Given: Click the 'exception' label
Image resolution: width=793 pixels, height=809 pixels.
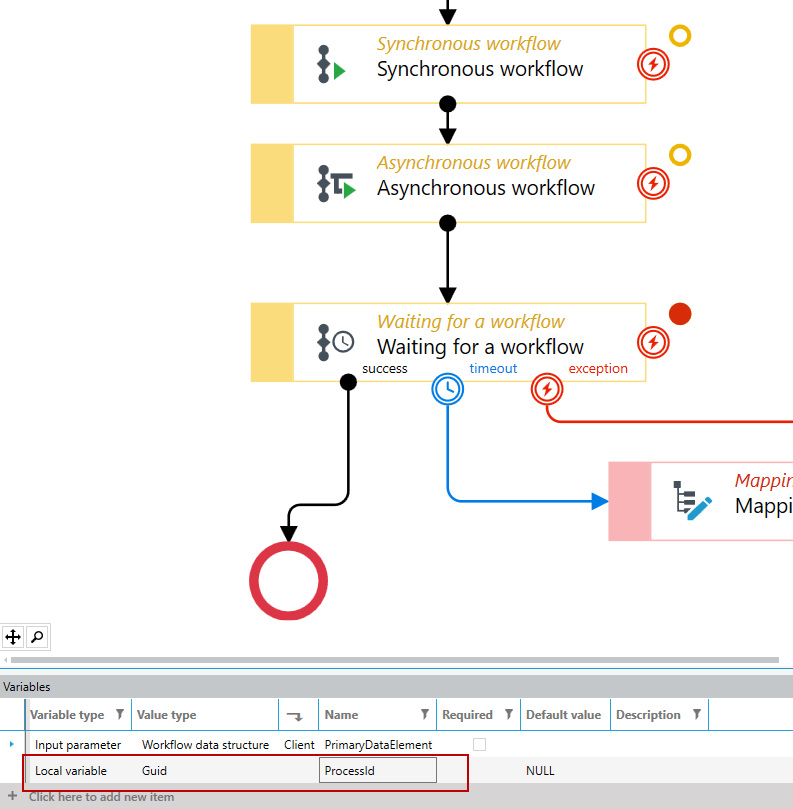Looking at the screenshot, I should pos(598,368).
